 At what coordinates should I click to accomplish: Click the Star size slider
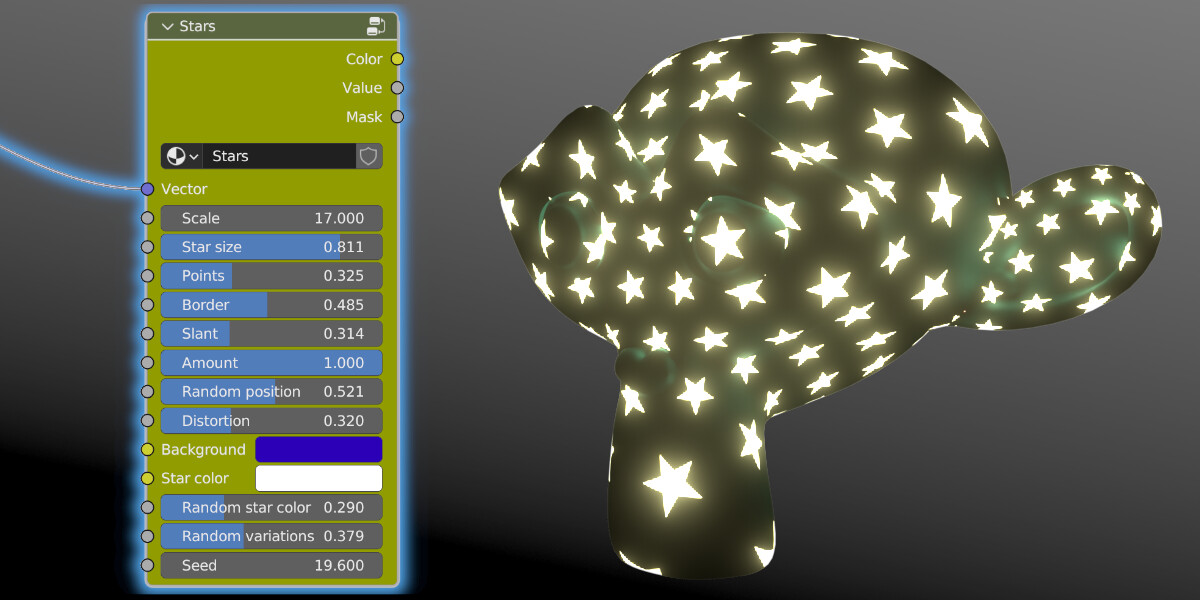pos(272,247)
